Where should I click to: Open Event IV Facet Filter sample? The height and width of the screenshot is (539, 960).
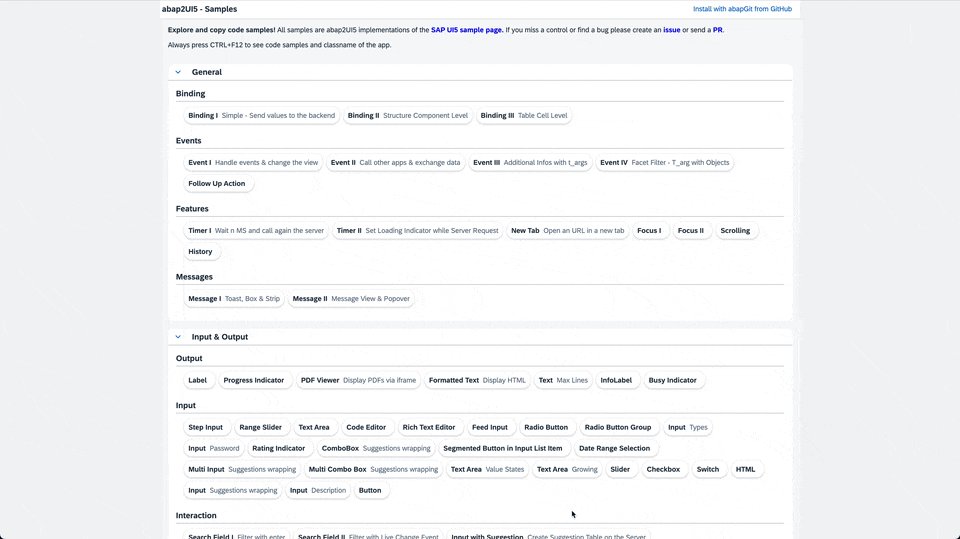click(x=665, y=162)
